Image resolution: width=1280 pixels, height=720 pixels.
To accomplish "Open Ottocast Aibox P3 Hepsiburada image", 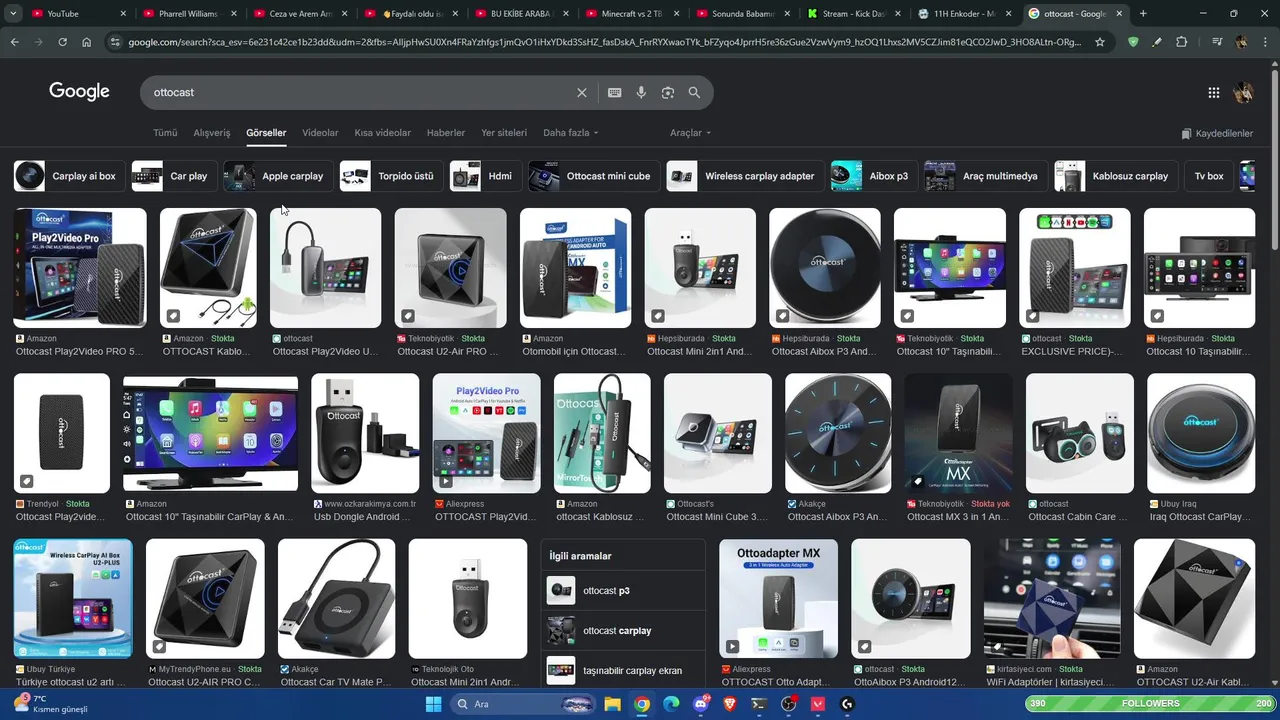I will click(825, 268).
